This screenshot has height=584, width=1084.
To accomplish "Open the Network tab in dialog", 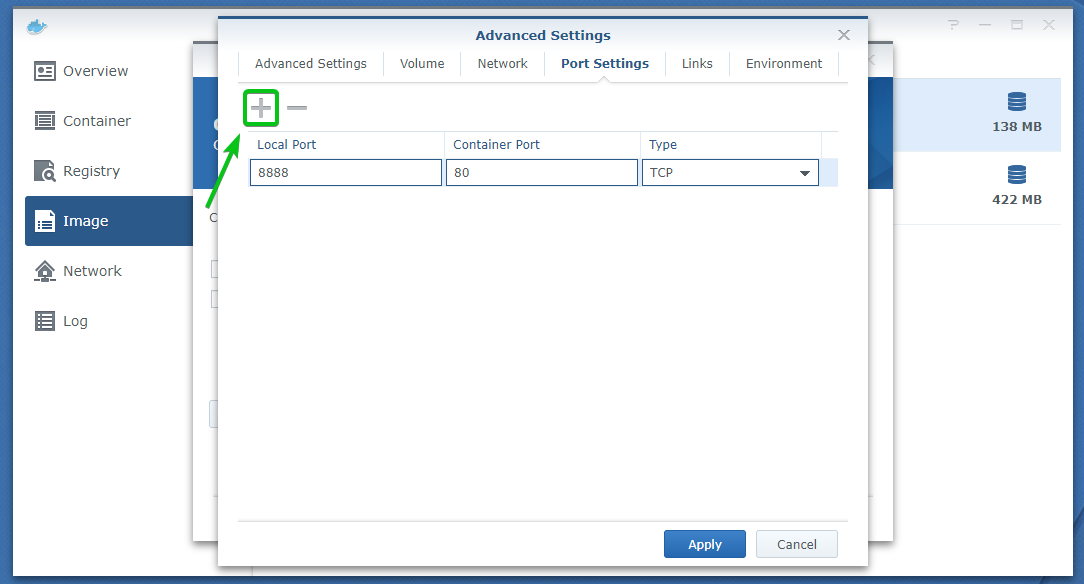I will tap(502, 63).
